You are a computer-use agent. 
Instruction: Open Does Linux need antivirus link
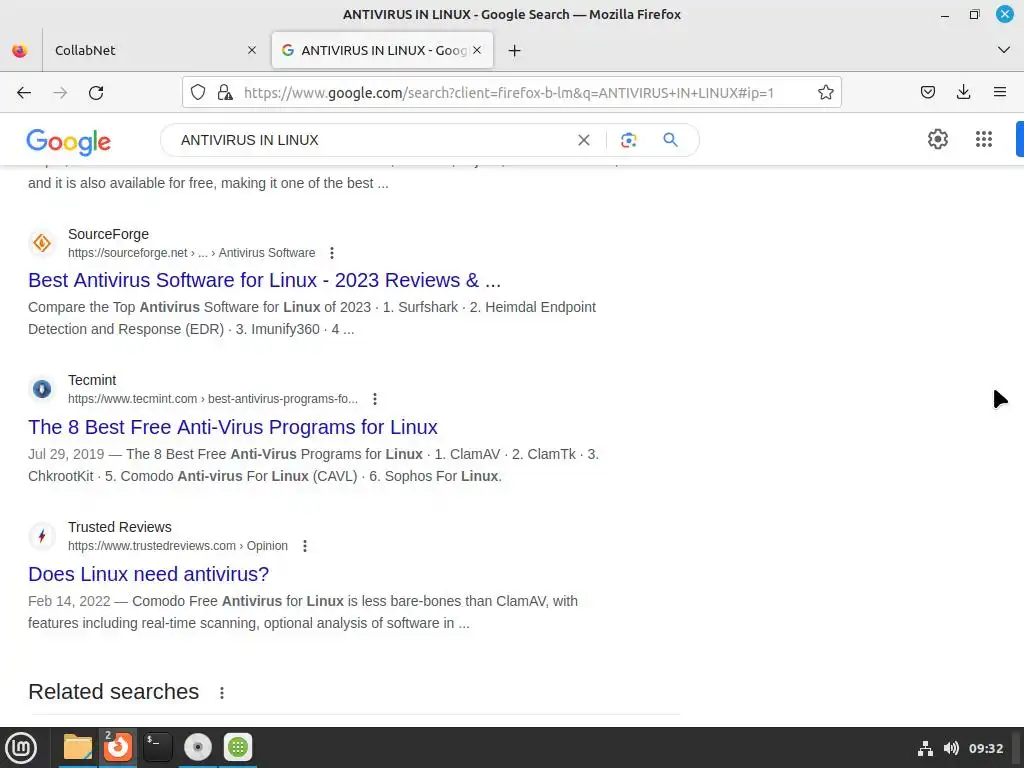(148, 574)
